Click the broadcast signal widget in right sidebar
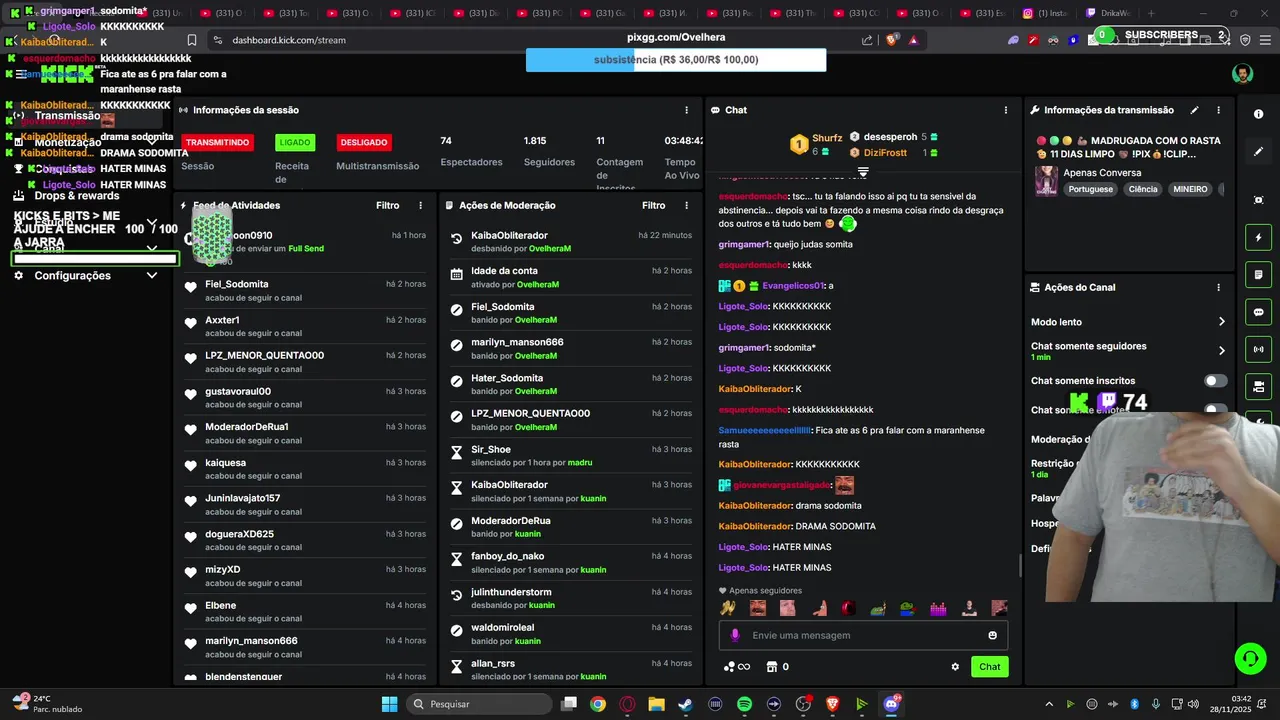 pyautogui.click(x=1258, y=349)
